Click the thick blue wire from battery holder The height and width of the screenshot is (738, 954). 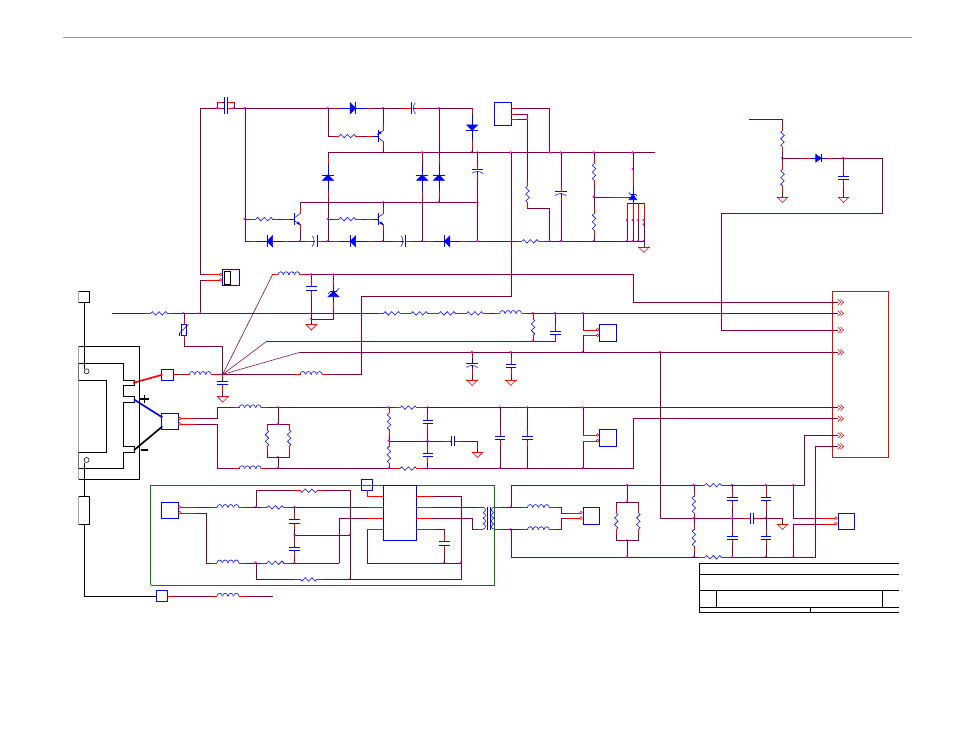(x=148, y=408)
